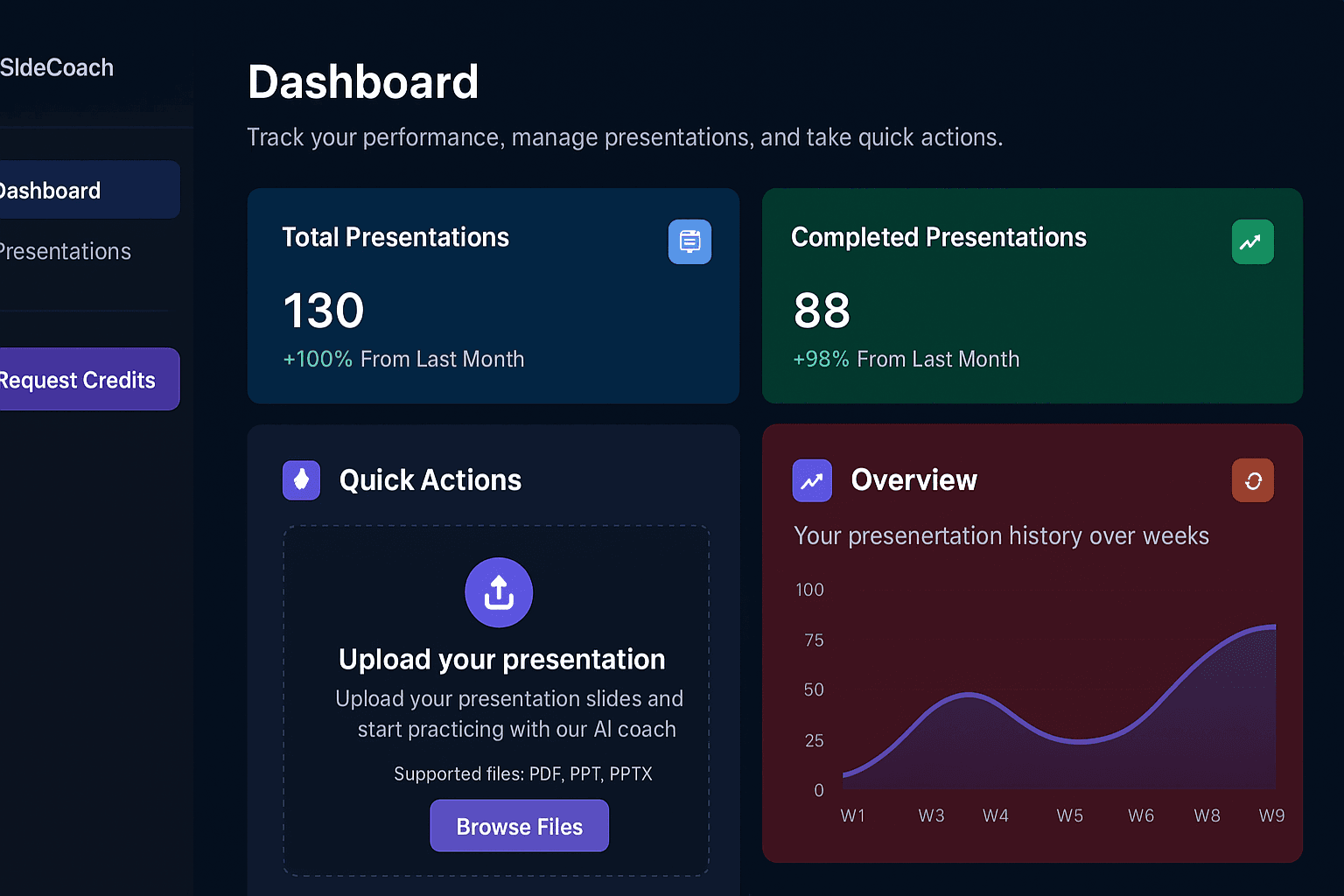Refresh the Overview chart using the refresh icon
The image size is (1344, 896).
pos(1252,479)
